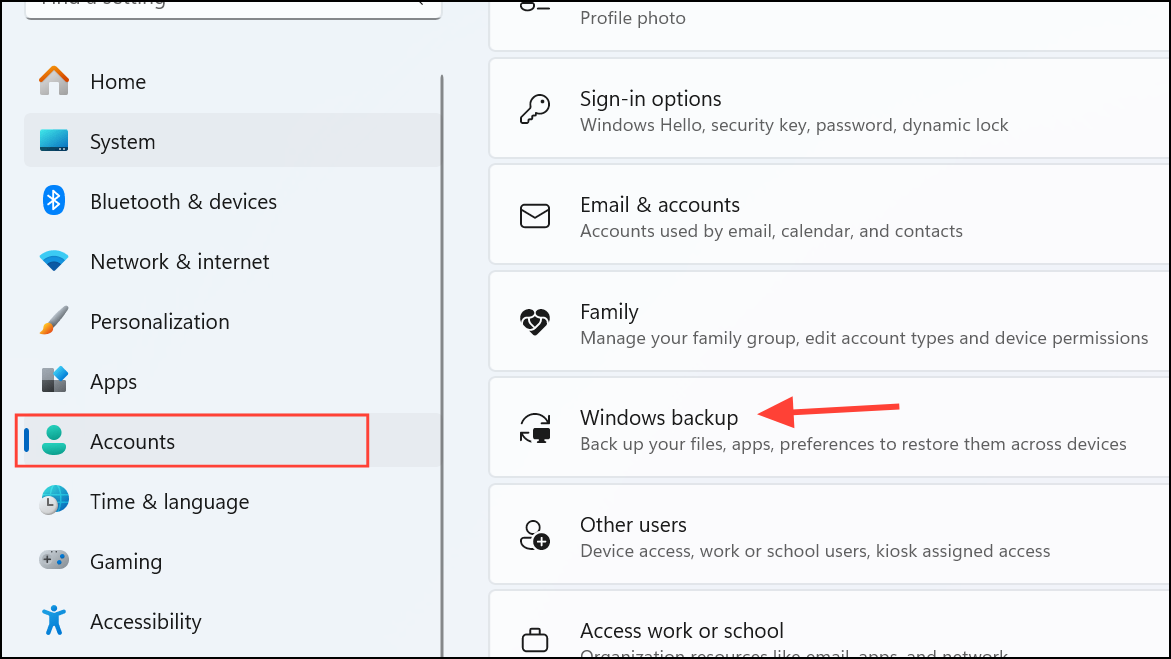Select Accounts in the sidebar
The width and height of the screenshot is (1171, 659).
point(132,442)
